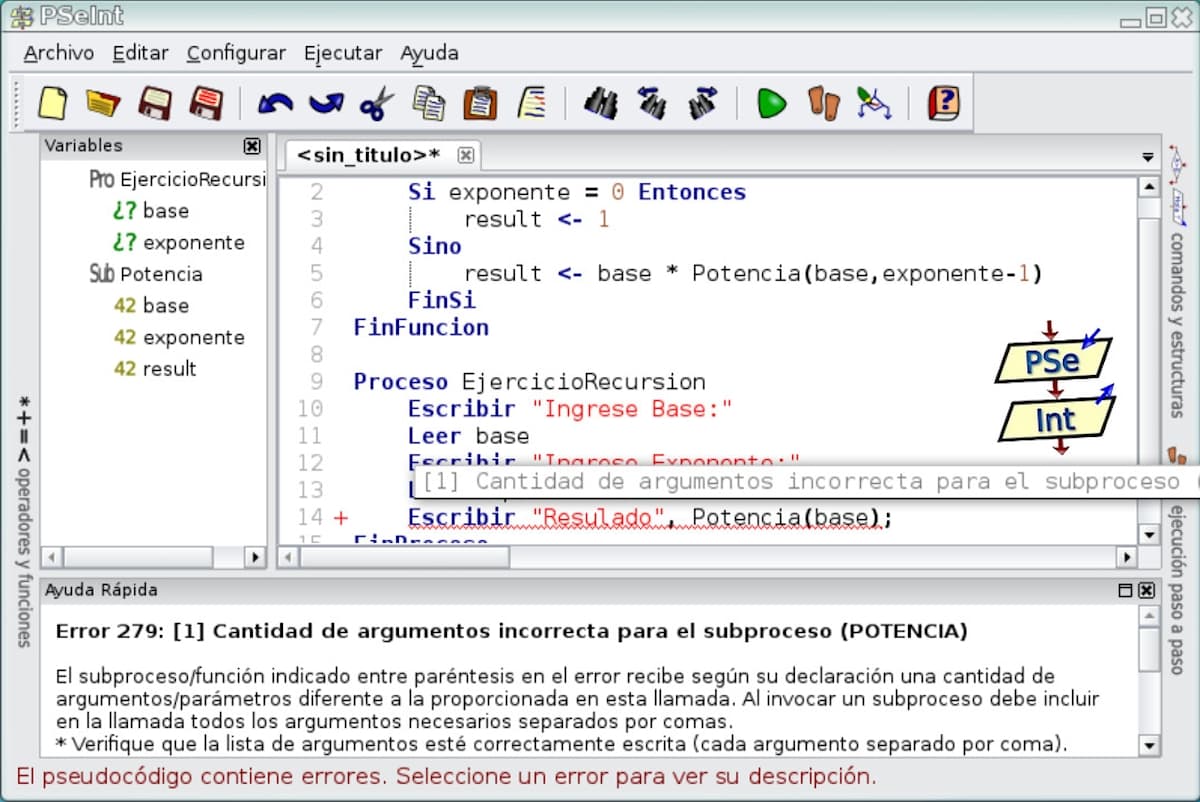The width and height of the screenshot is (1200, 802).
Task: Open a file with the folder icon
Action: click(102, 103)
